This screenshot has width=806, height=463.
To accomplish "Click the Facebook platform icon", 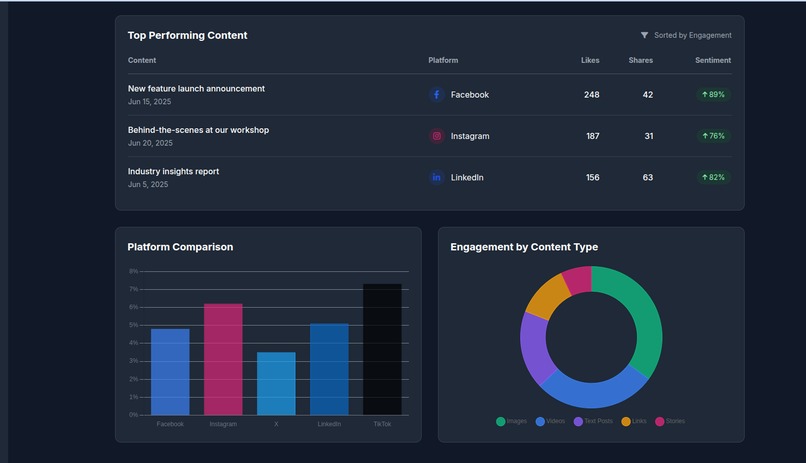I will tap(436, 95).
